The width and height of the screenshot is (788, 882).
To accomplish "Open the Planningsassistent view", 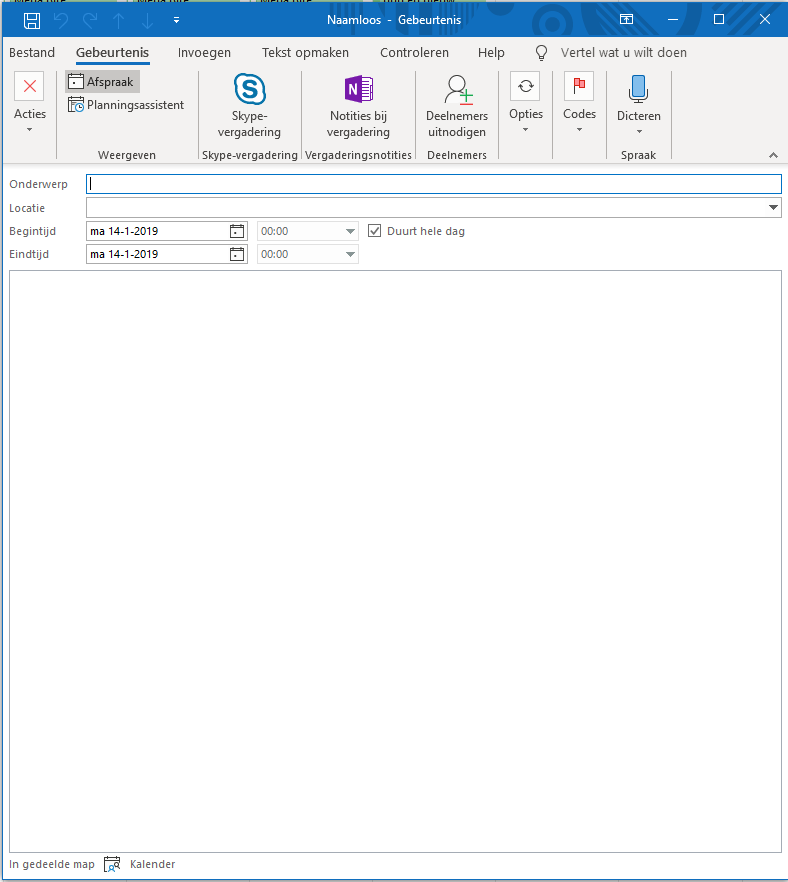I will 126,105.
